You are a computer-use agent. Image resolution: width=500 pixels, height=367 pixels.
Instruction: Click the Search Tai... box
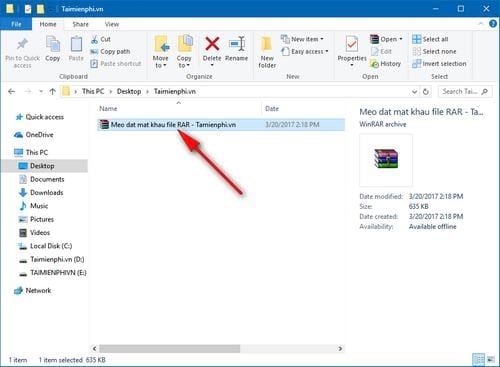point(465,91)
